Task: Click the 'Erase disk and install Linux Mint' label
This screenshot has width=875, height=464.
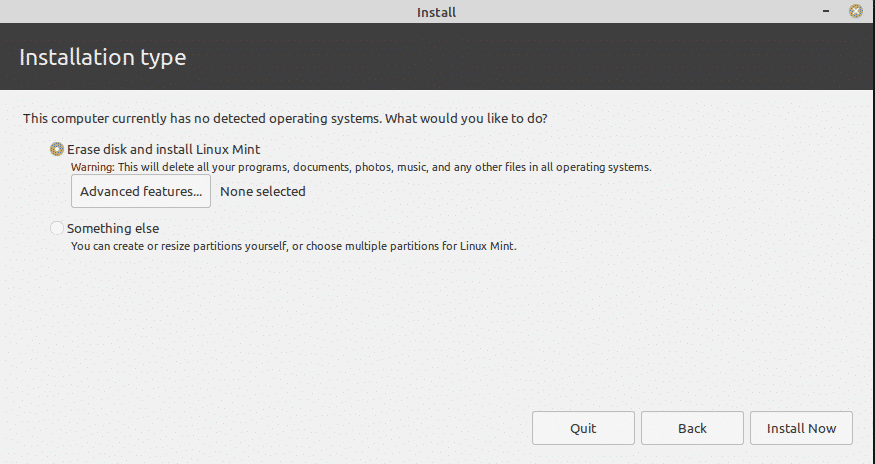Action: 164,149
